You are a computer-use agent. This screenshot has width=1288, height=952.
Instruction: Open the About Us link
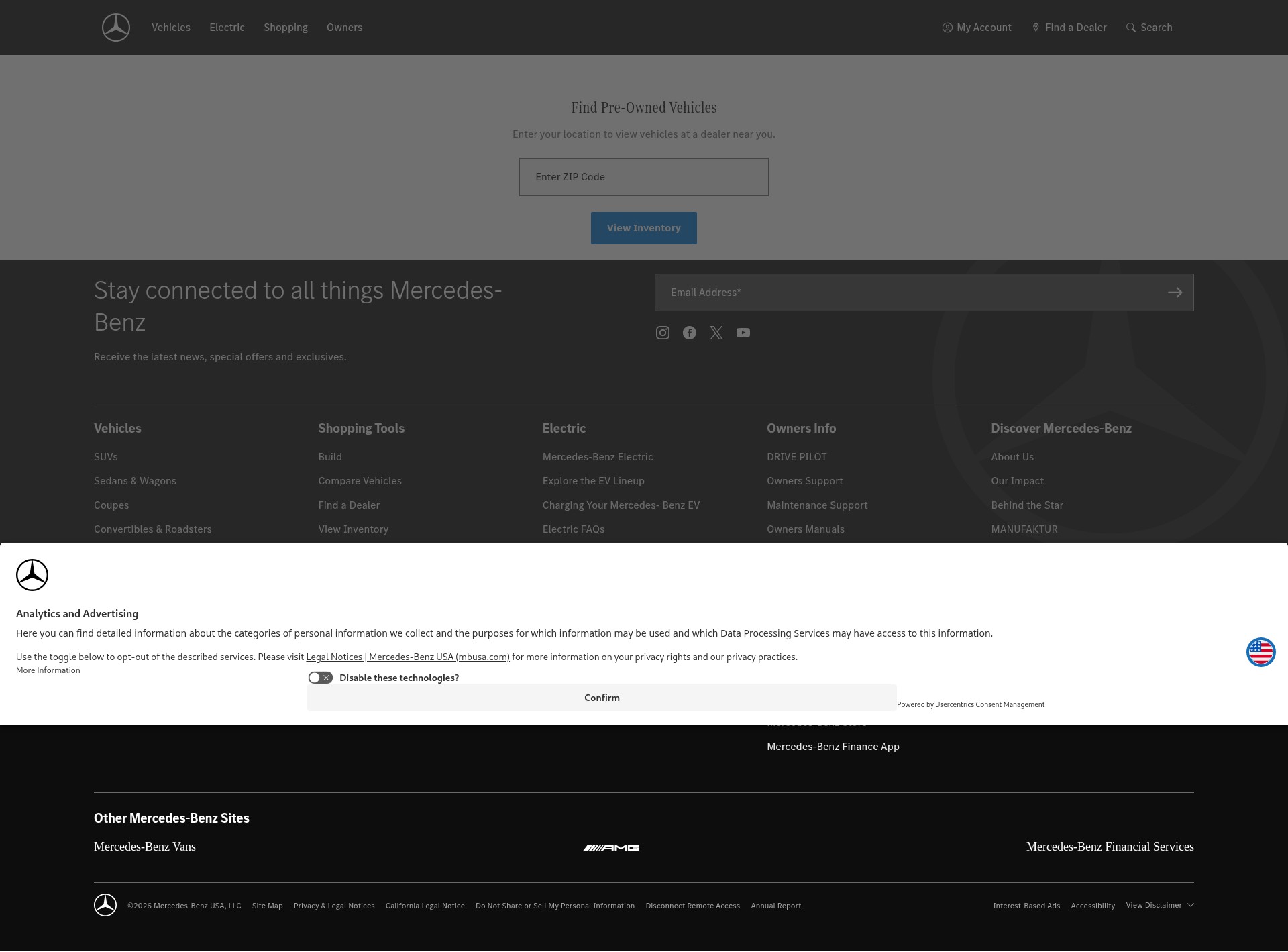click(x=1012, y=457)
